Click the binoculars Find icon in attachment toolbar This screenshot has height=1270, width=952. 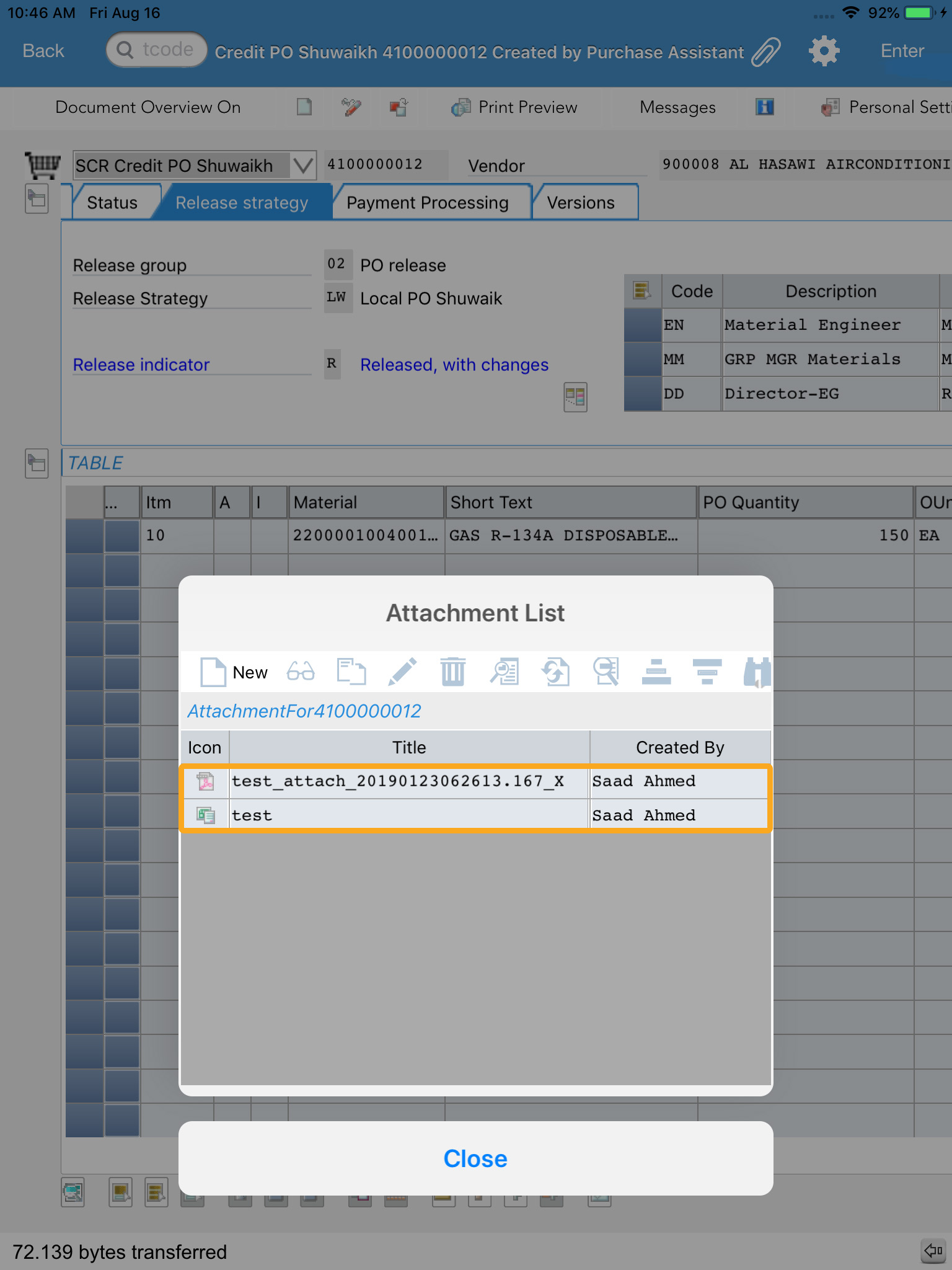point(757,672)
